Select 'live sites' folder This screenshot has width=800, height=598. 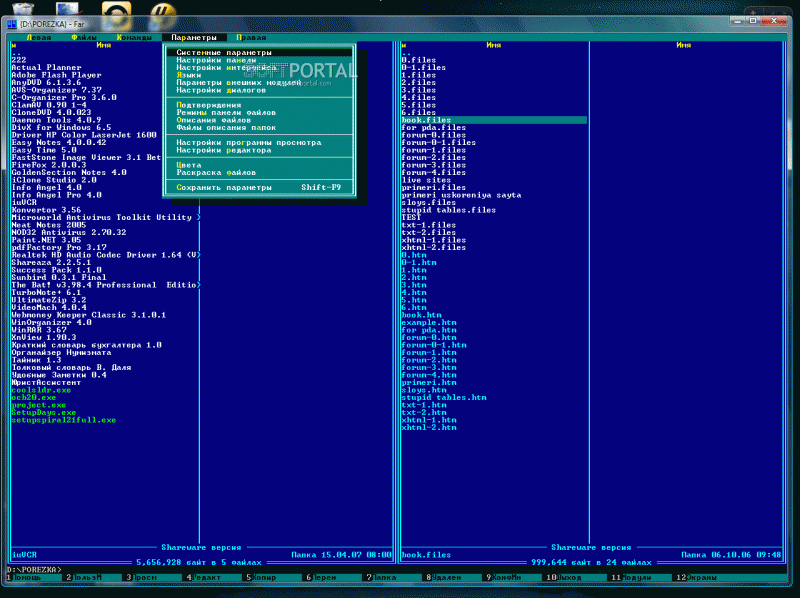[426, 180]
